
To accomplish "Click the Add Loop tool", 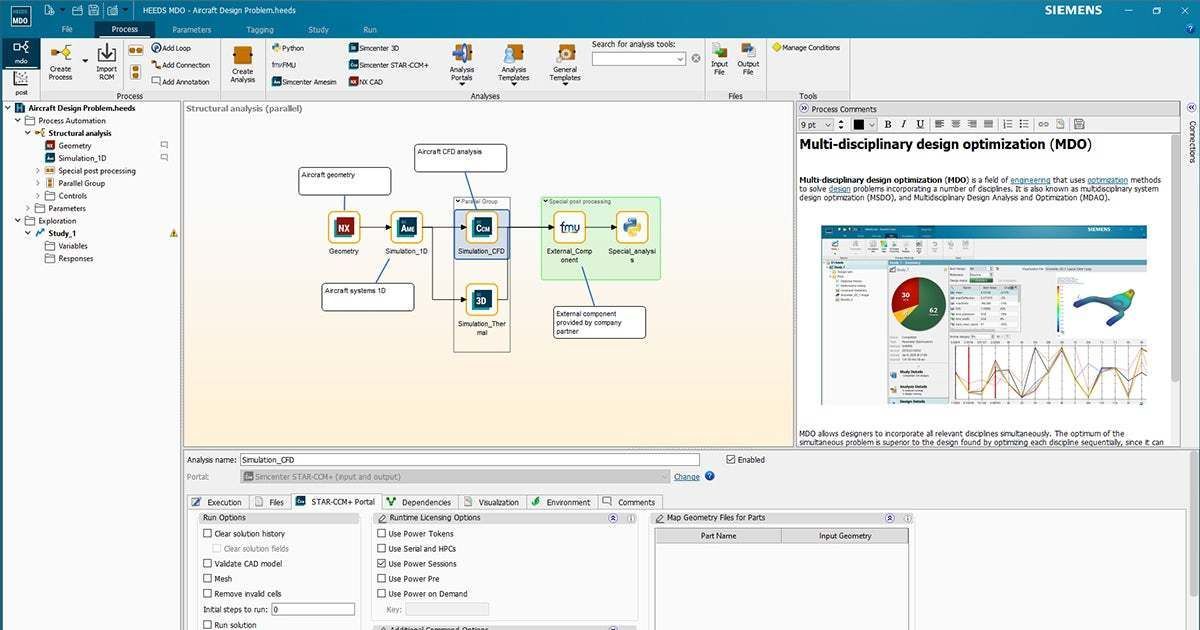I will 170,48.
